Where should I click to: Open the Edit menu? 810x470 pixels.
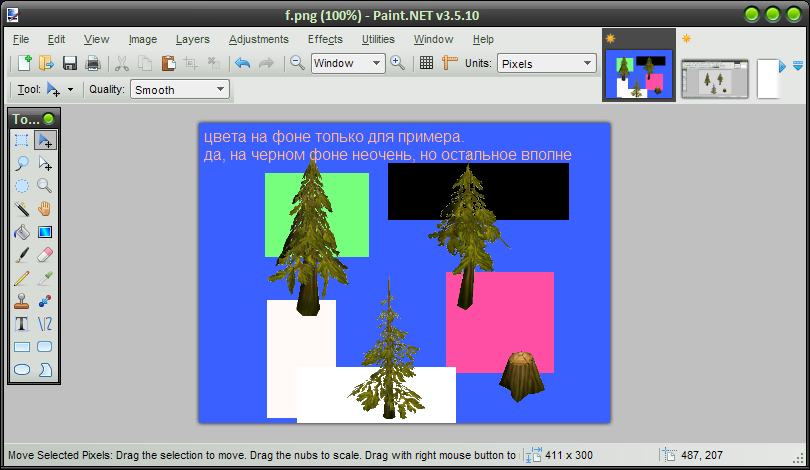click(56, 39)
